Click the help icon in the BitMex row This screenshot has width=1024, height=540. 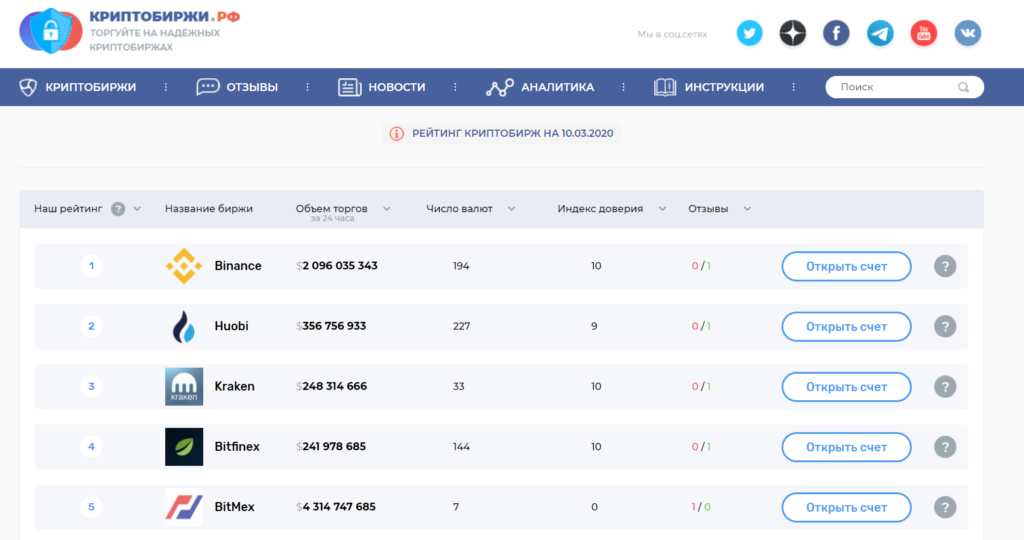point(945,507)
